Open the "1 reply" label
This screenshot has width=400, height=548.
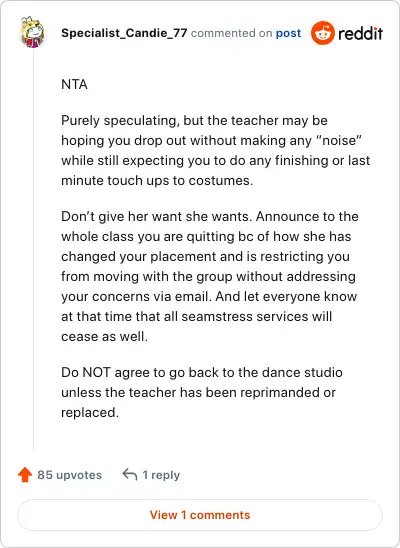click(x=161, y=475)
